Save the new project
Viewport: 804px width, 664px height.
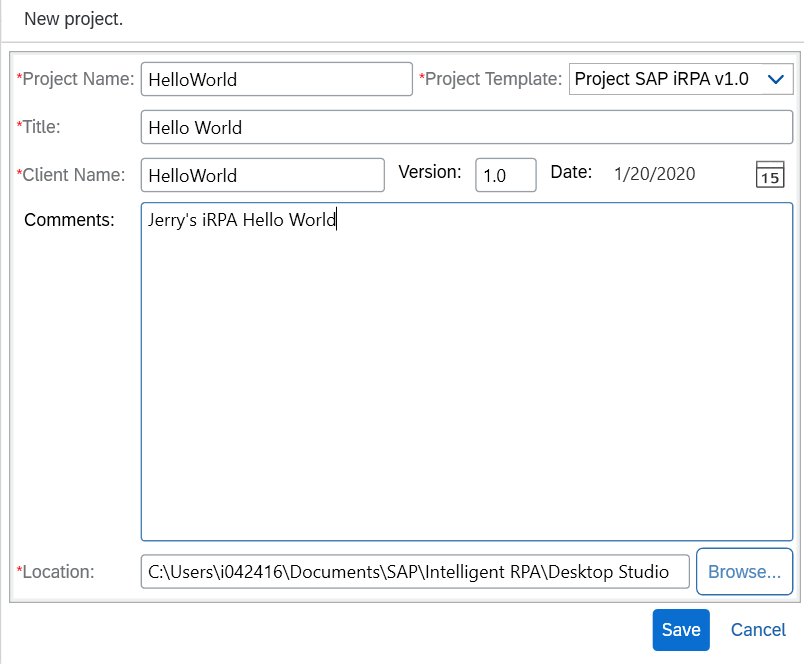[x=681, y=630]
